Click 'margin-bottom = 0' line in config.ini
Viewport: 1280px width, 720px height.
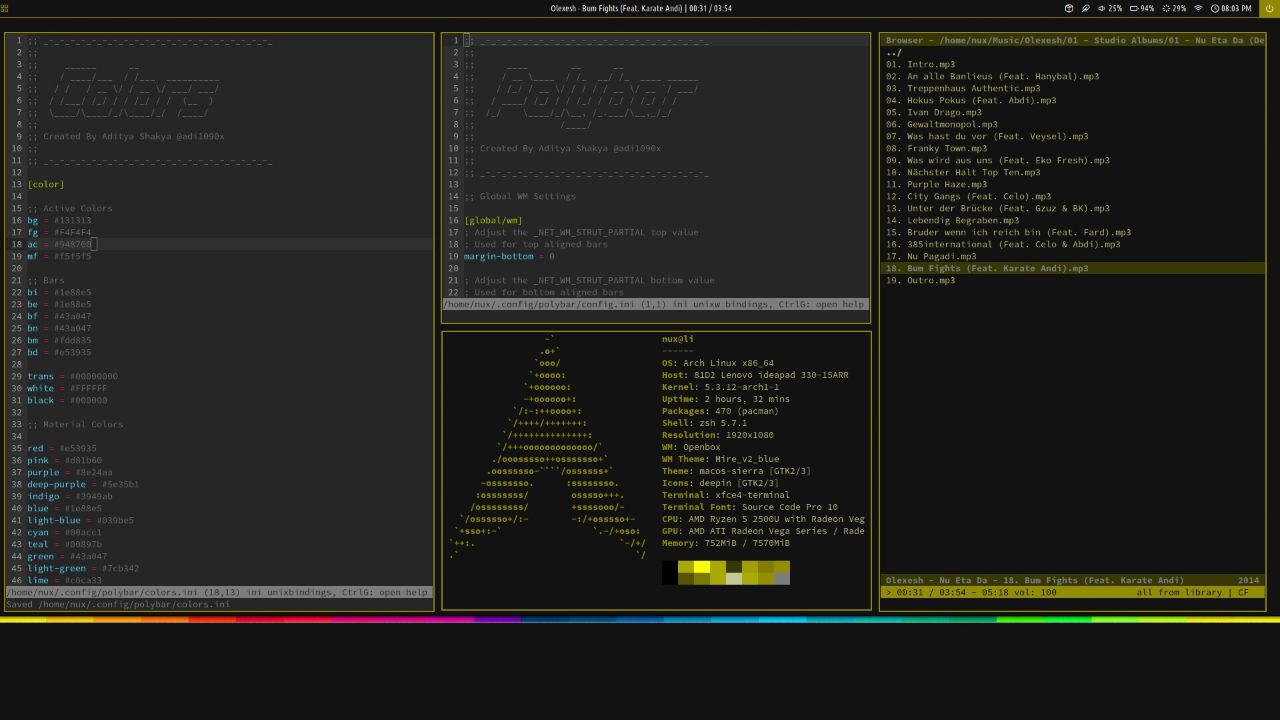(509, 256)
